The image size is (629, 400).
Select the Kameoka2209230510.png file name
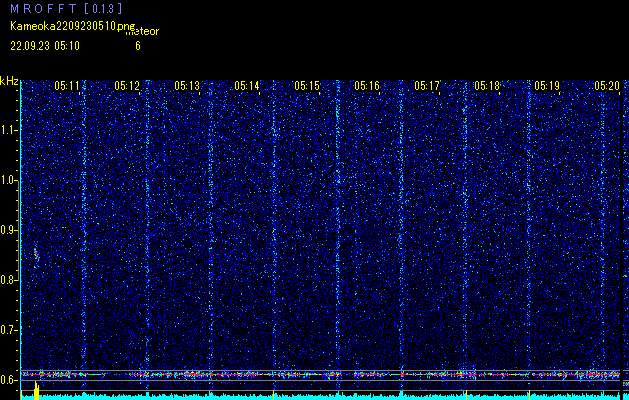[73, 26]
